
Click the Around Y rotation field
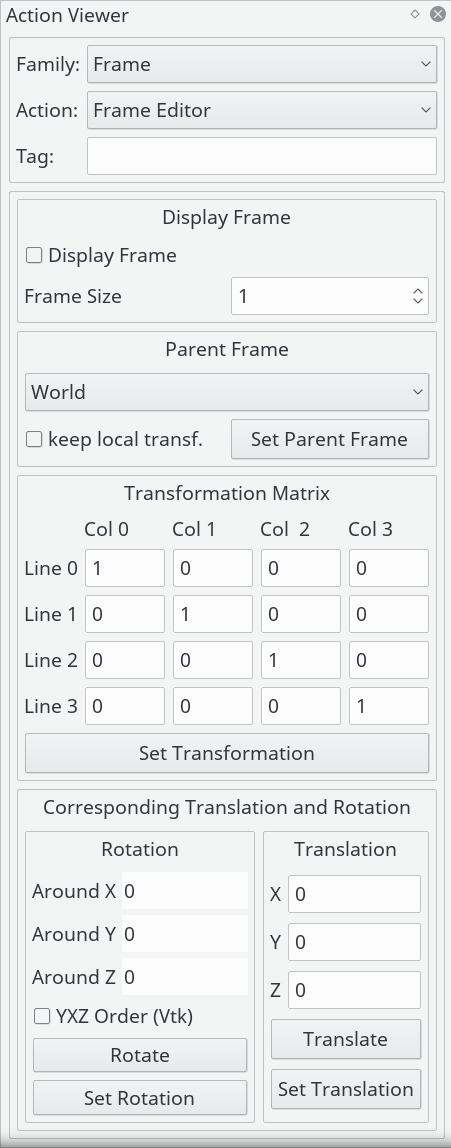click(x=184, y=934)
